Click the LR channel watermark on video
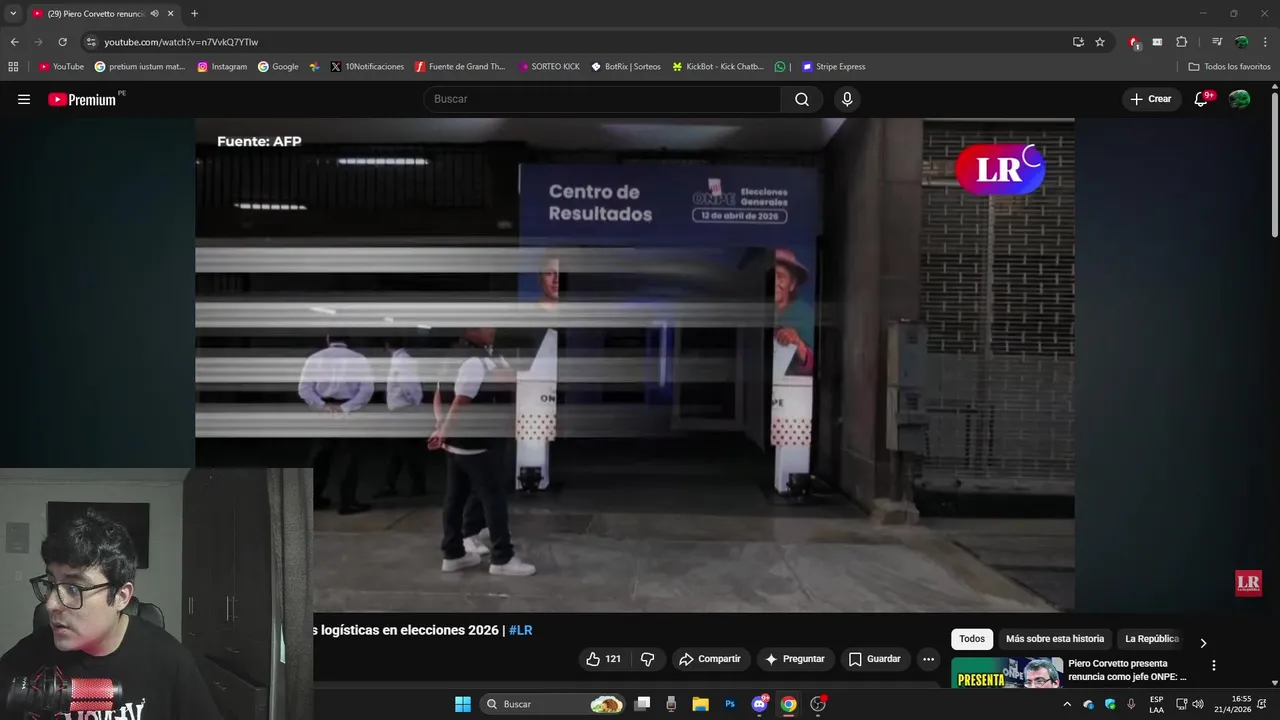 tap(1248, 583)
